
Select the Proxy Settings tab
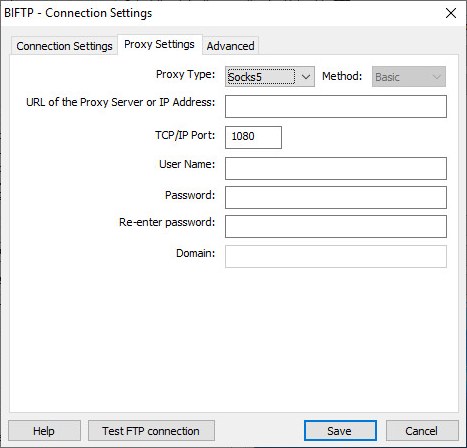coord(159,44)
